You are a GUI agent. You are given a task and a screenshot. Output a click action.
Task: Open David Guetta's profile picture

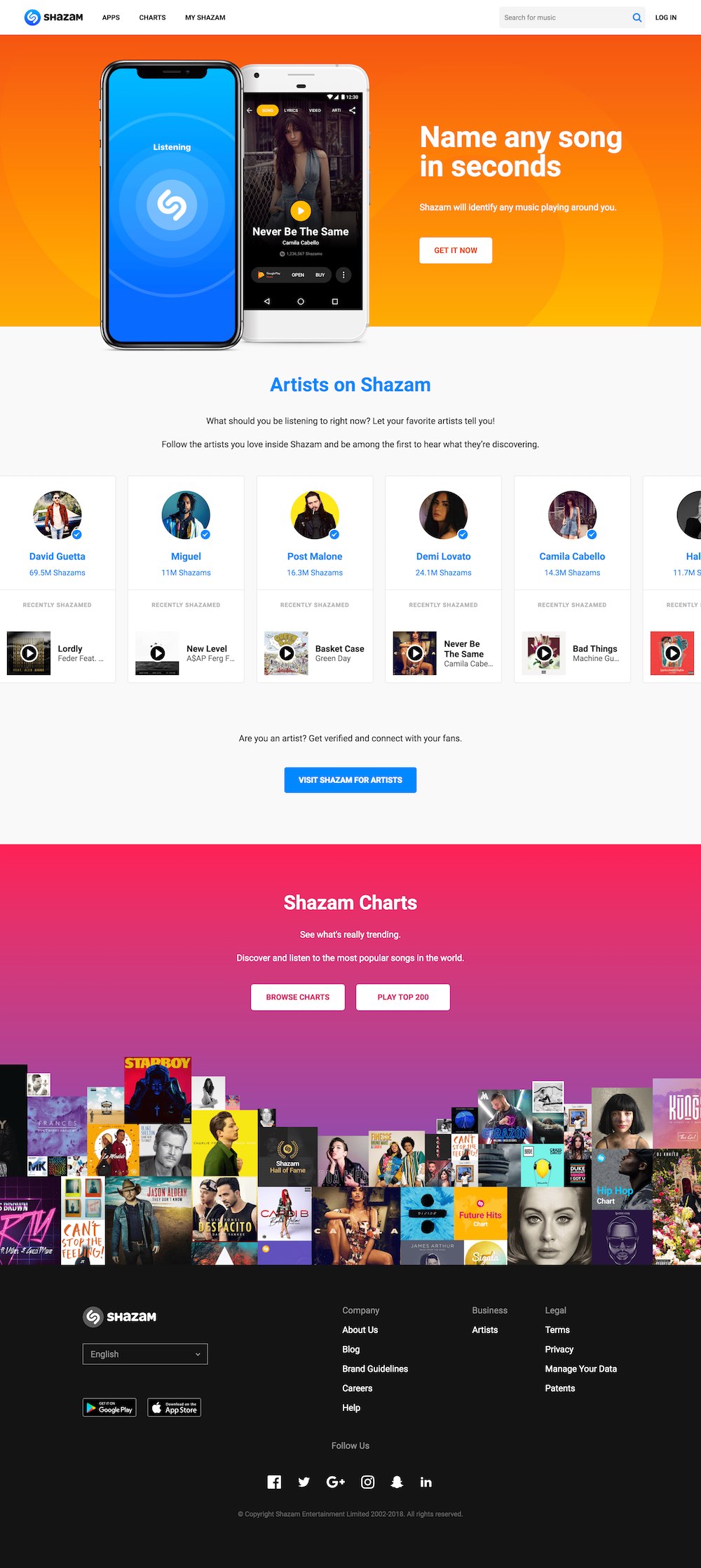[x=57, y=515]
